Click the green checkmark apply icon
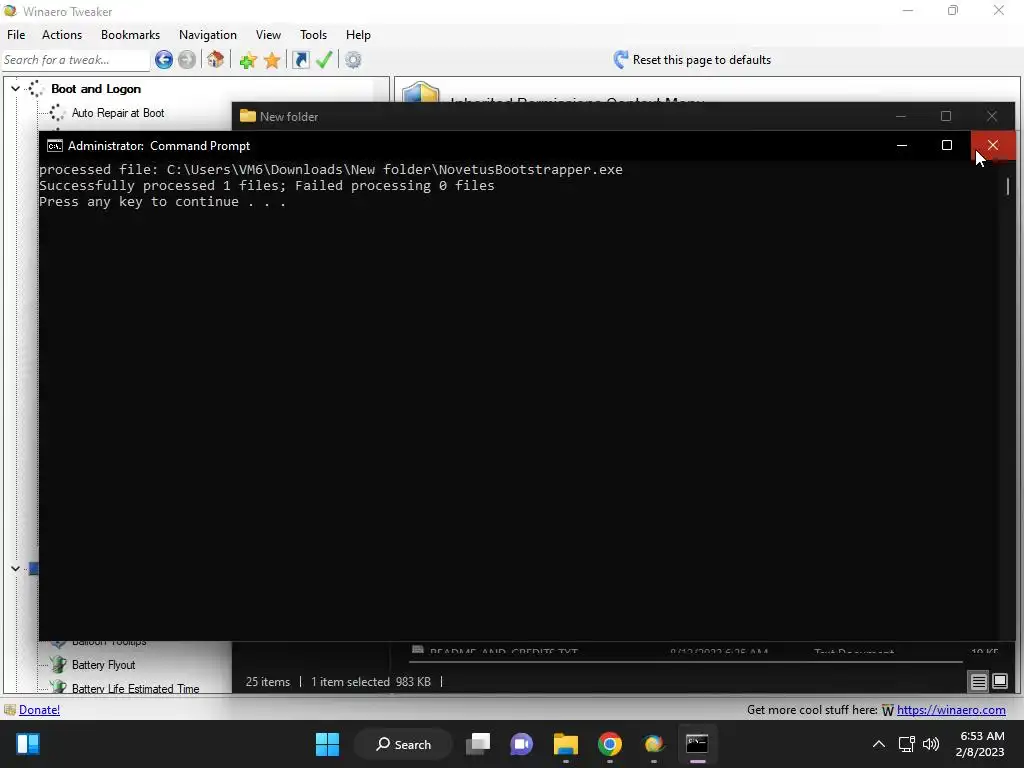The width and height of the screenshot is (1024, 768). point(324,60)
